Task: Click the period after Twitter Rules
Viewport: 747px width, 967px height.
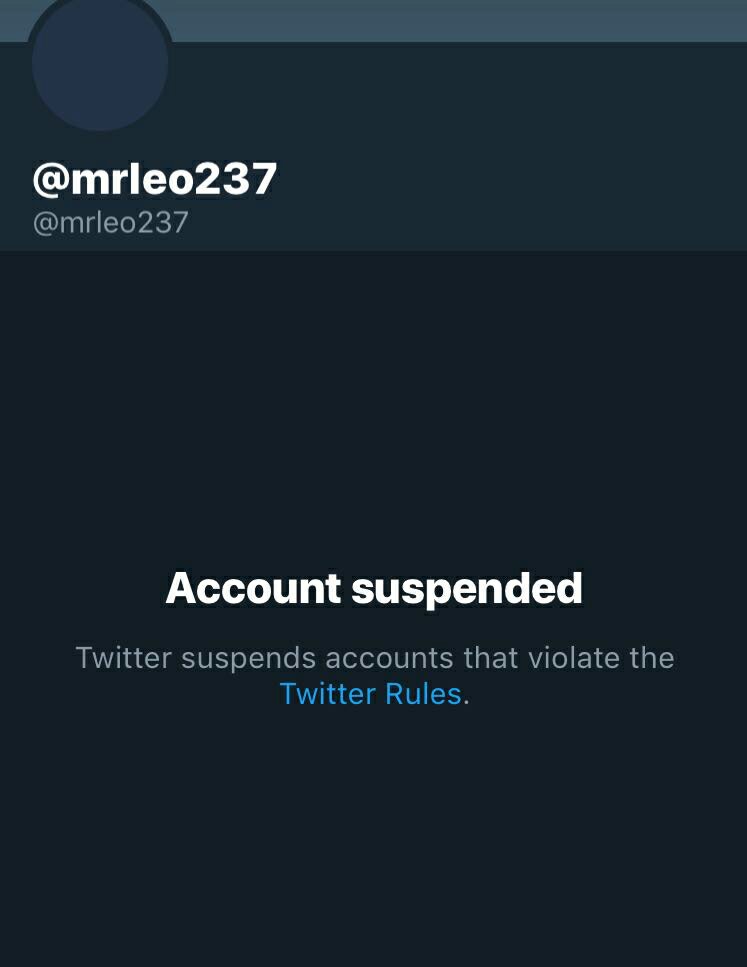Action: 466,696
